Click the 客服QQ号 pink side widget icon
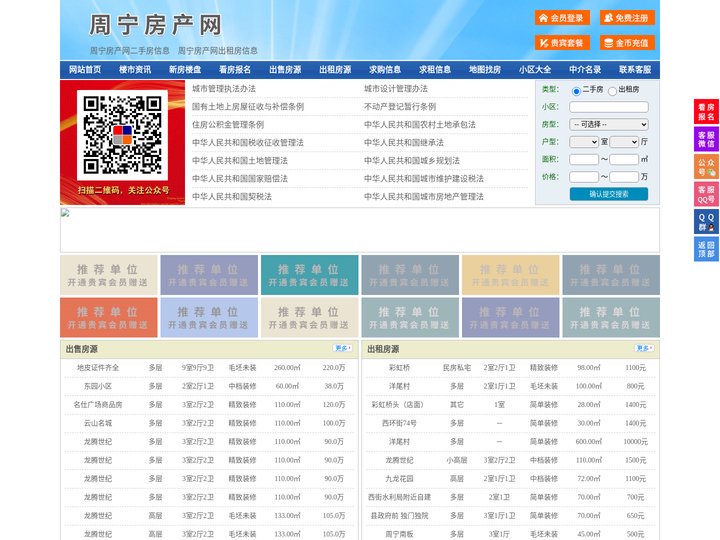 (706, 194)
